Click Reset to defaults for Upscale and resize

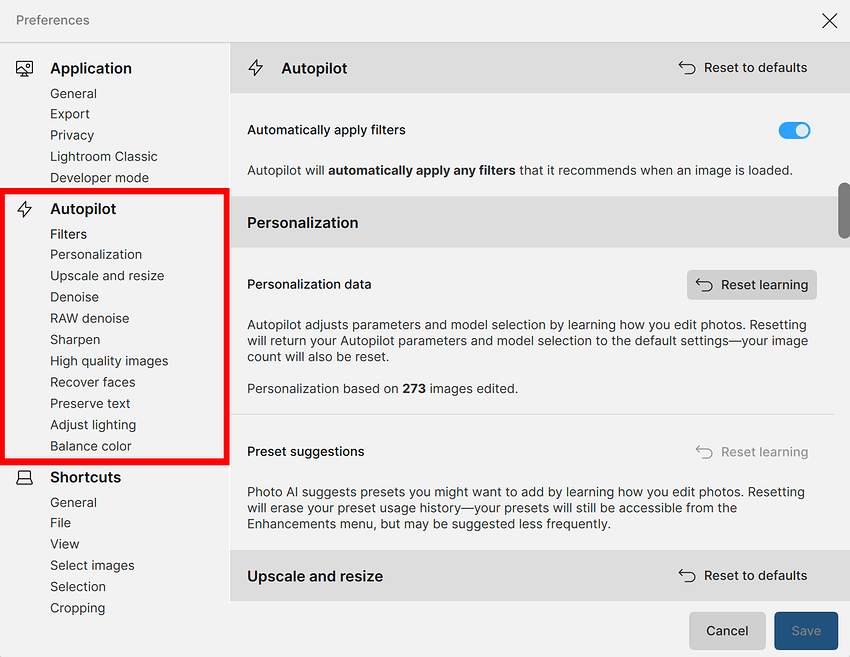point(743,576)
